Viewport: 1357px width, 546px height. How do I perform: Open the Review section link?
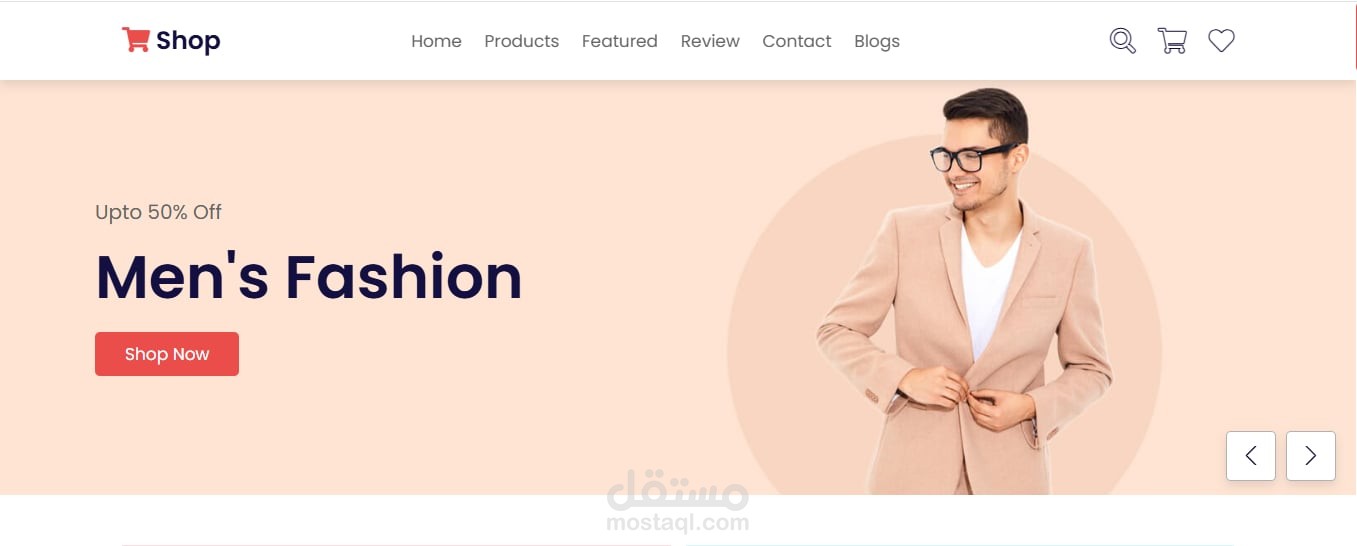point(710,41)
